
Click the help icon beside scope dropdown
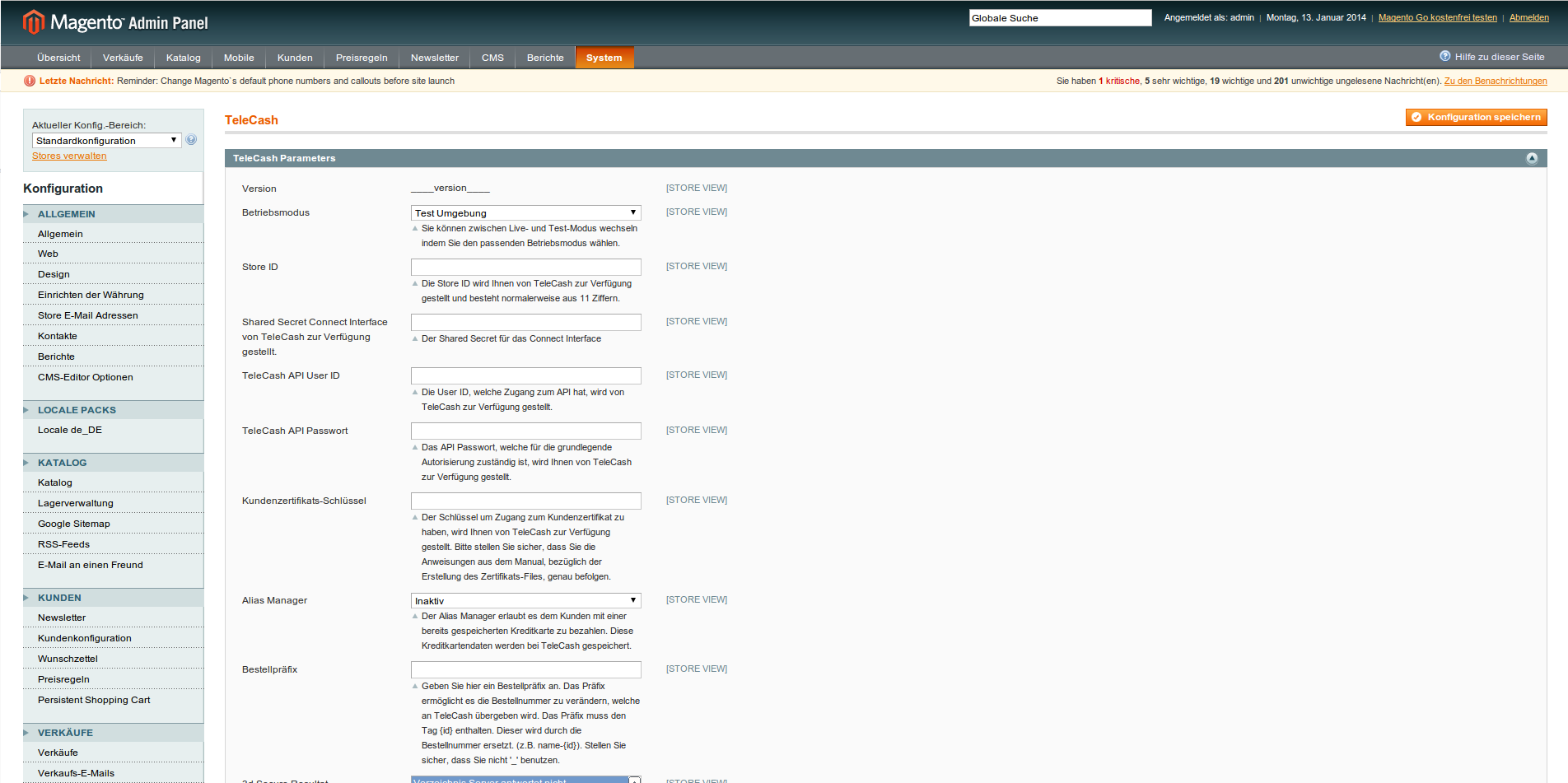(191, 140)
